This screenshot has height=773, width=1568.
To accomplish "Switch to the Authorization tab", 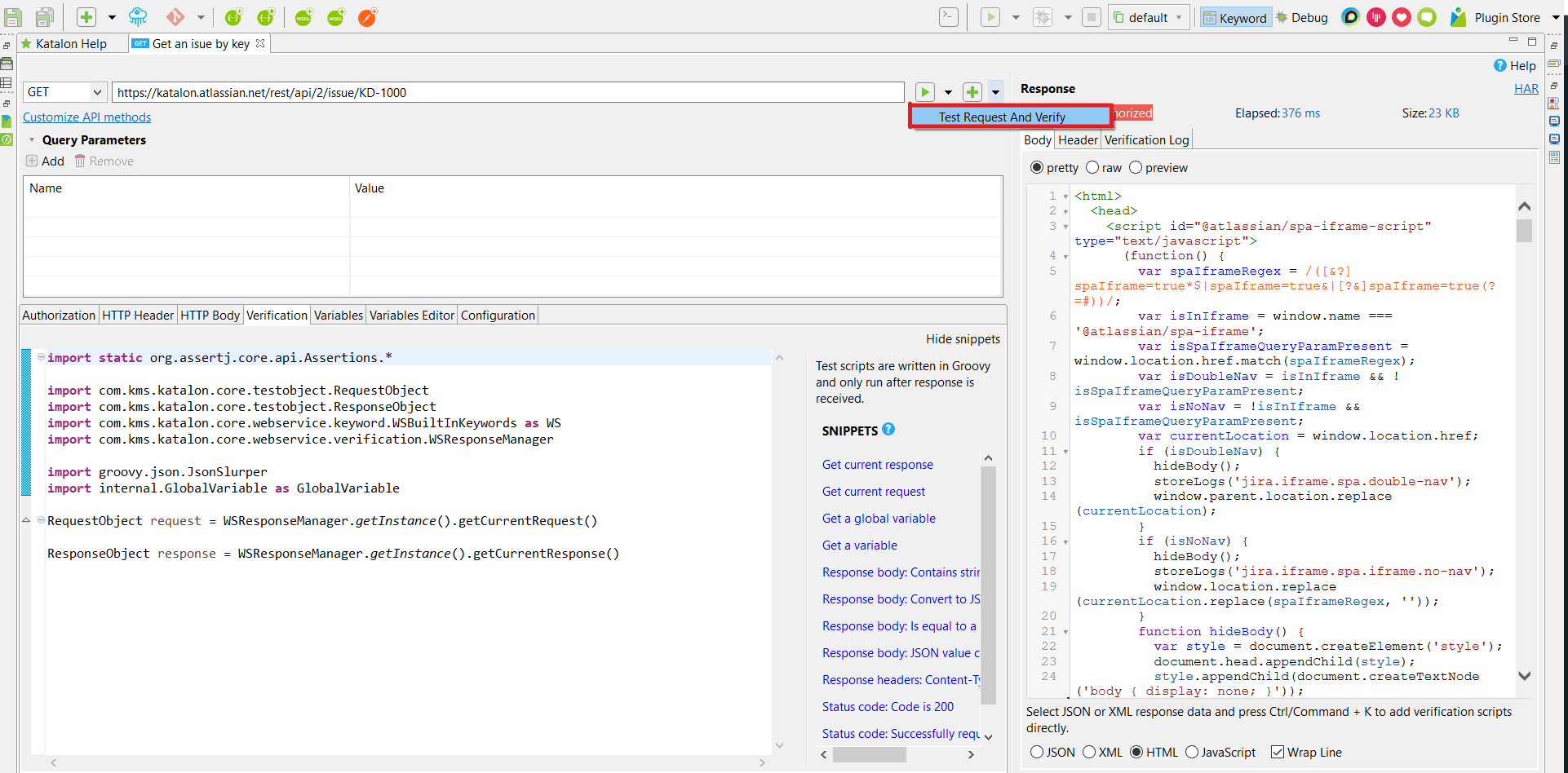I will click(59, 315).
